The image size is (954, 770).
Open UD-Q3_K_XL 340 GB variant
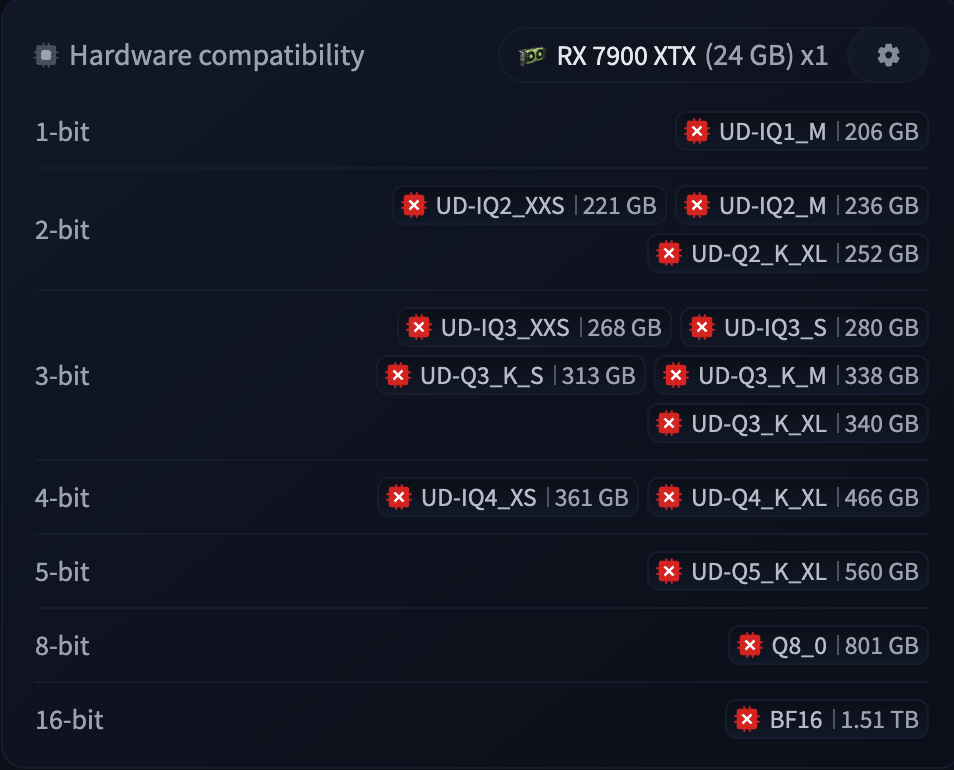(x=788, y=423)
